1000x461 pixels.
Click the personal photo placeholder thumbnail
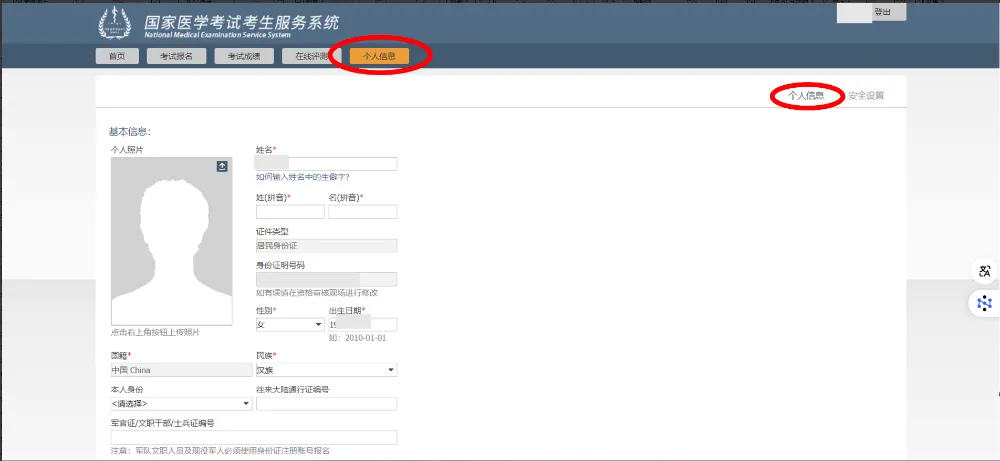pyautogui.click(x=172, y=242)
